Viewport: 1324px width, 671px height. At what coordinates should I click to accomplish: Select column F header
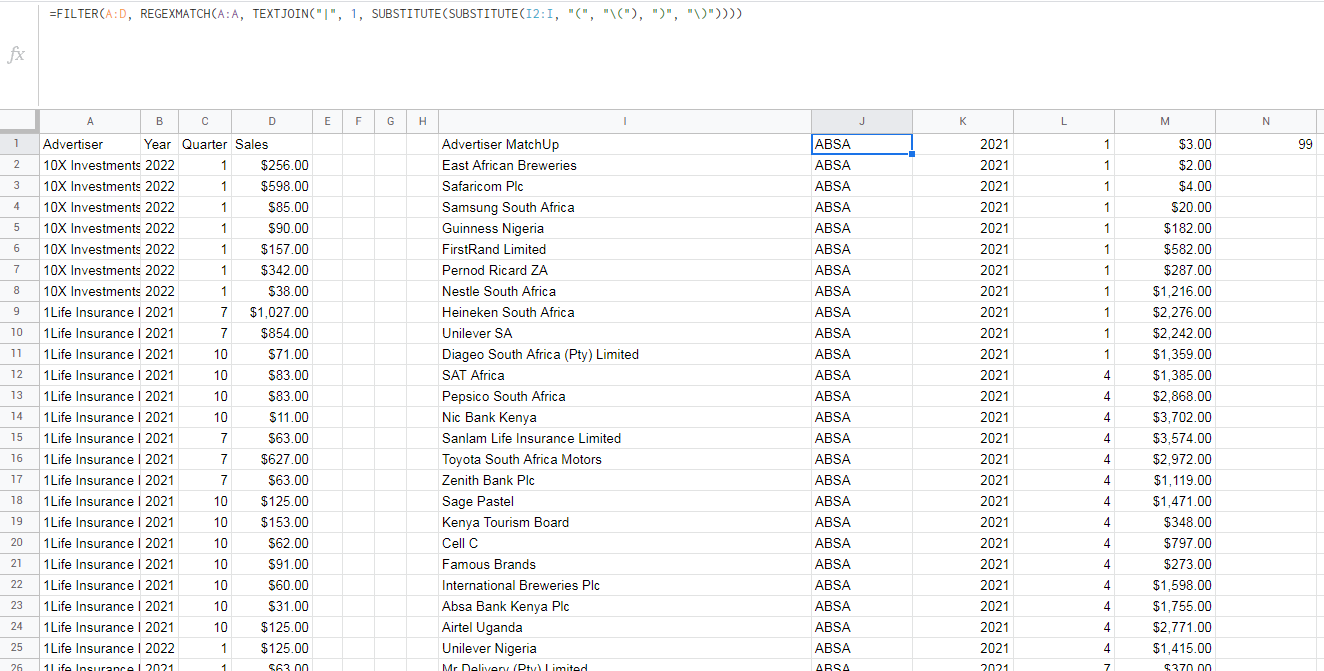pyautogui.click(x=358, y=121)
